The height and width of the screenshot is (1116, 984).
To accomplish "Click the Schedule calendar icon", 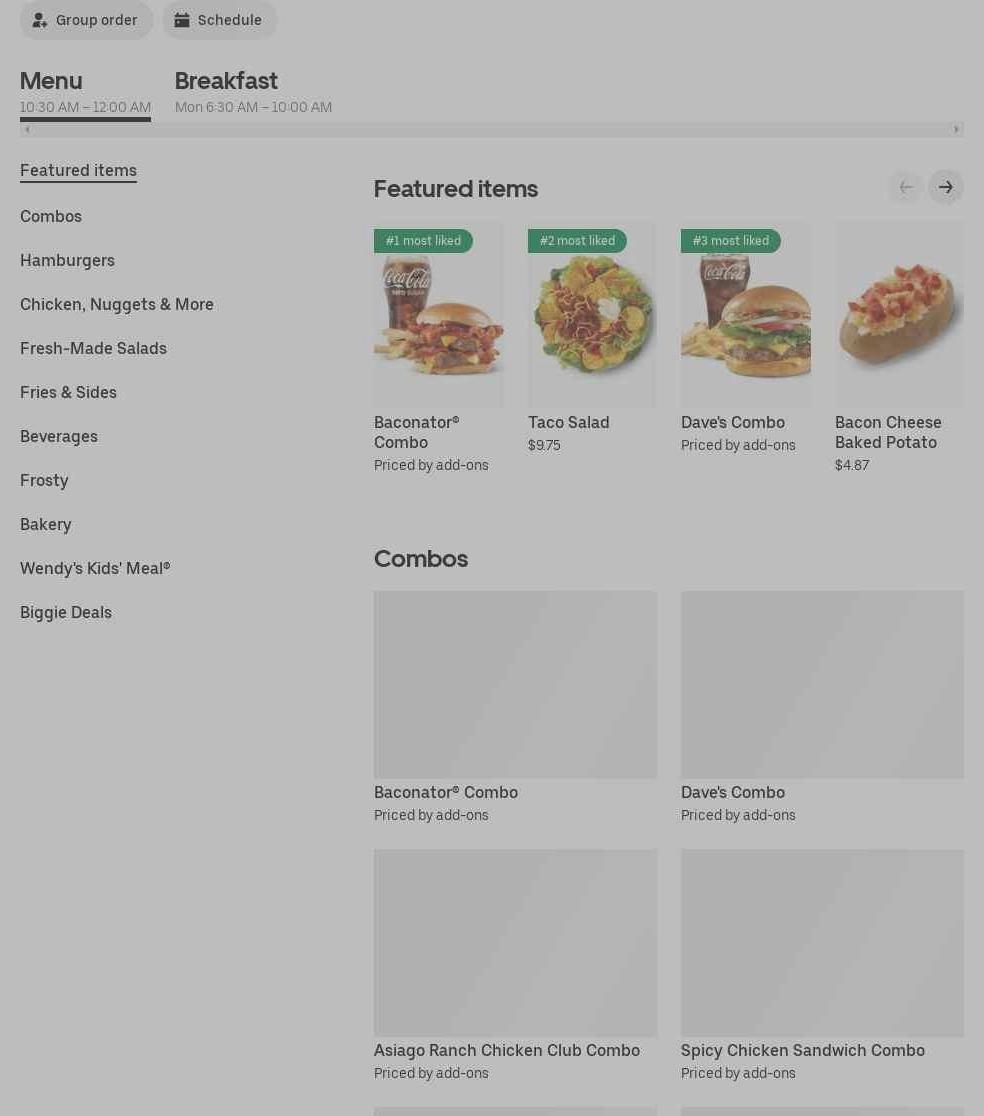I will [x=182, y=20].
